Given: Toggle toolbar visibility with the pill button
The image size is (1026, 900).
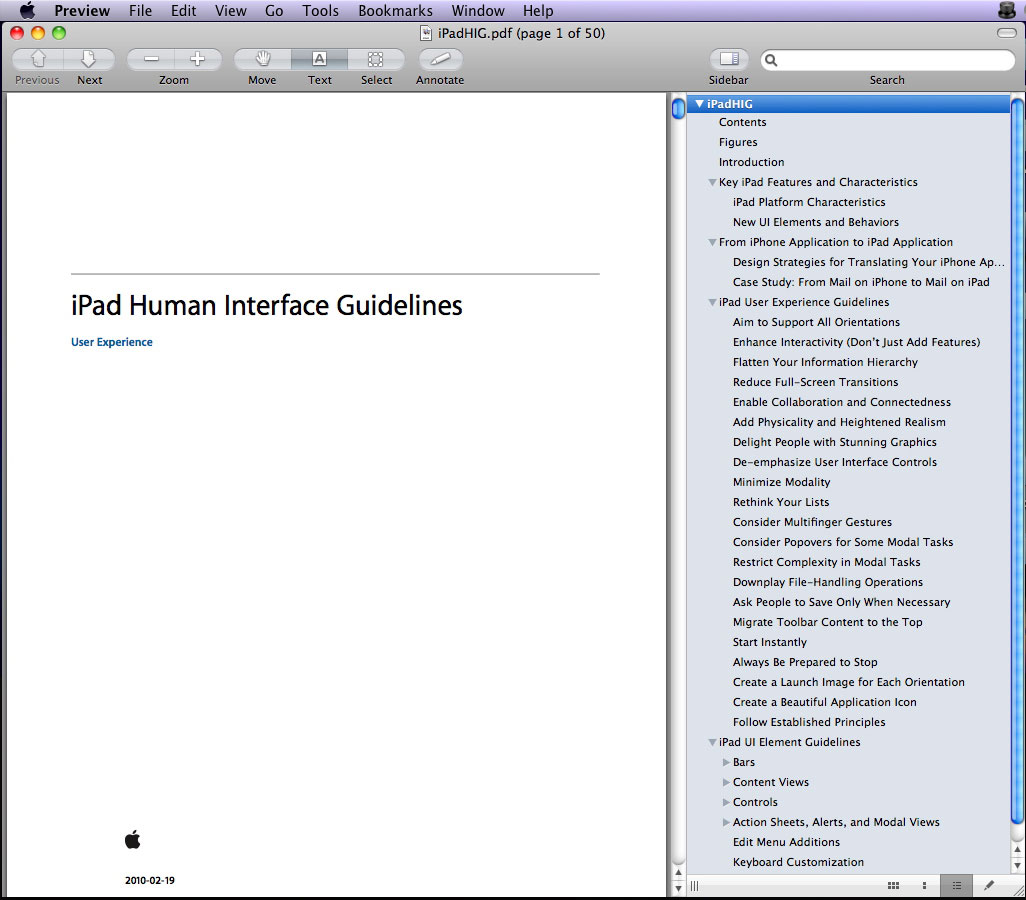Looking at the screenshot, I should point(1006,33).
